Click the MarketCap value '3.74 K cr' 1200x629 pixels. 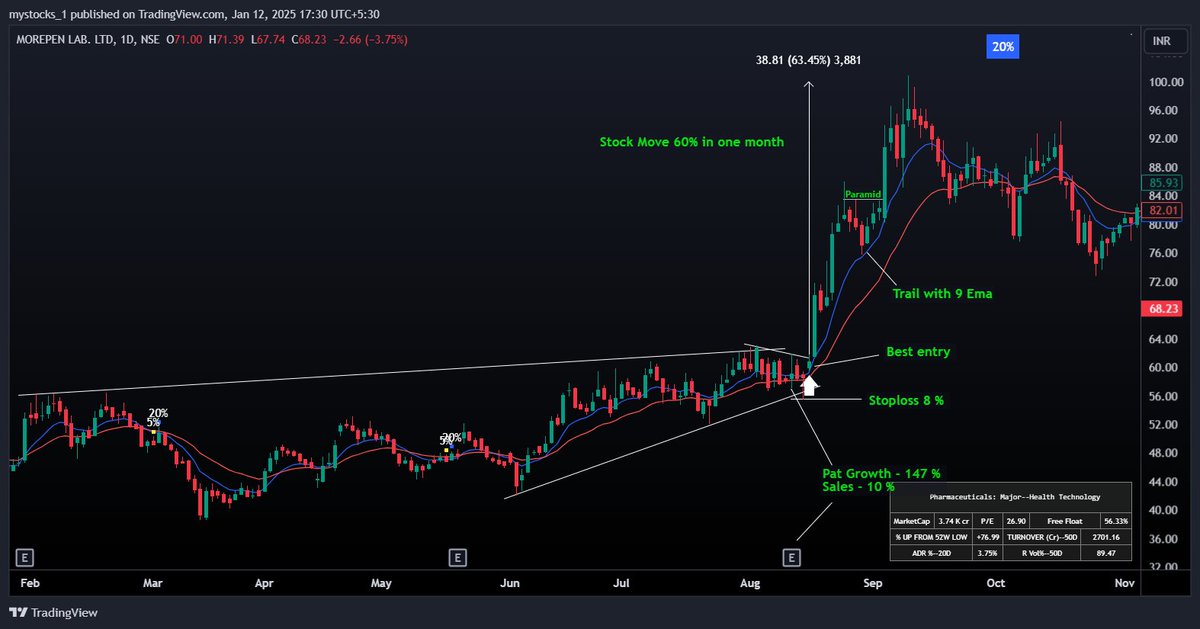pos(954,521)
